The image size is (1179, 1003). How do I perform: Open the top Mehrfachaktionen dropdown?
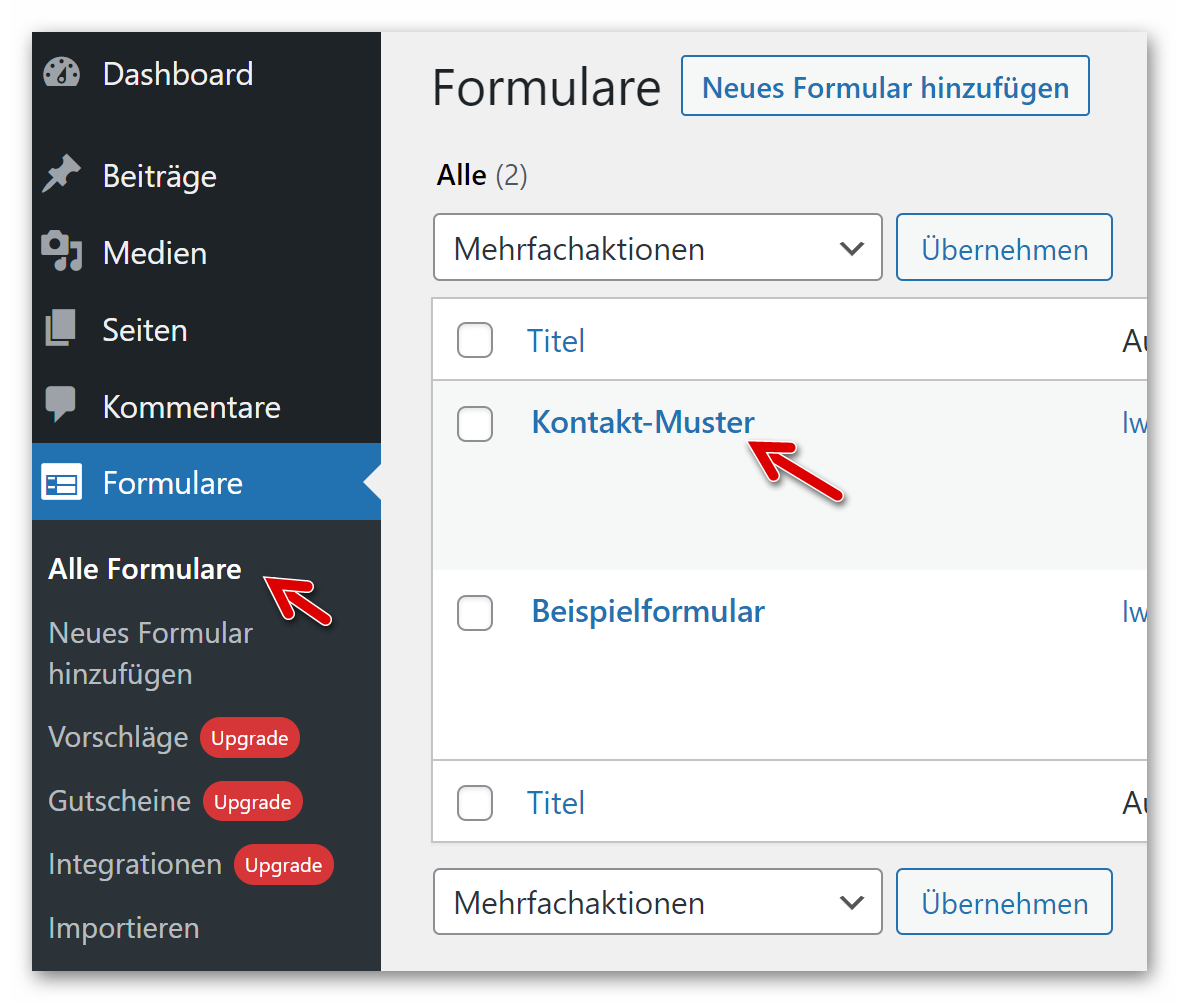(657, 248)
